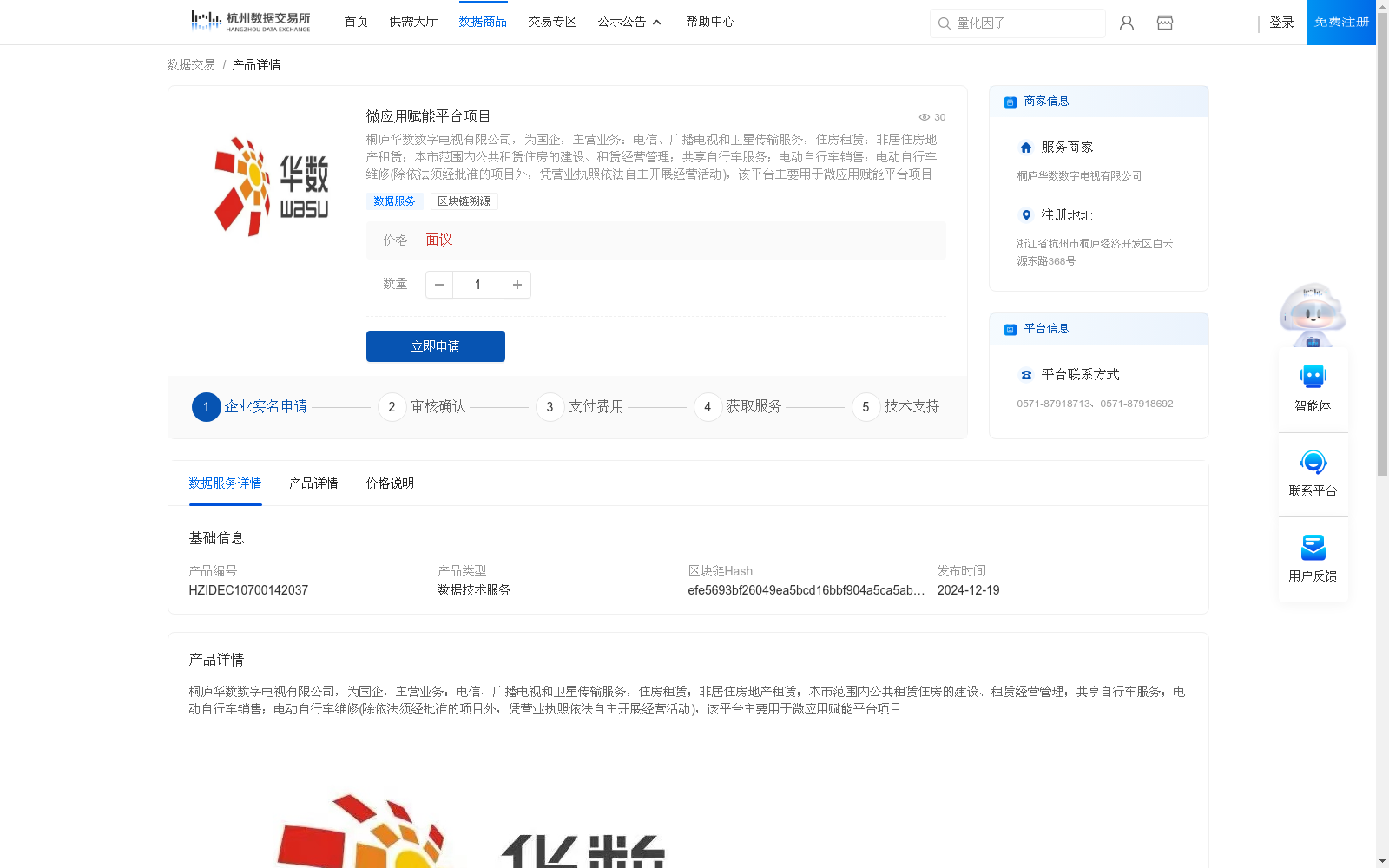
Task: Click the 服务商家 home icon
Action: tap(1026, 148)
